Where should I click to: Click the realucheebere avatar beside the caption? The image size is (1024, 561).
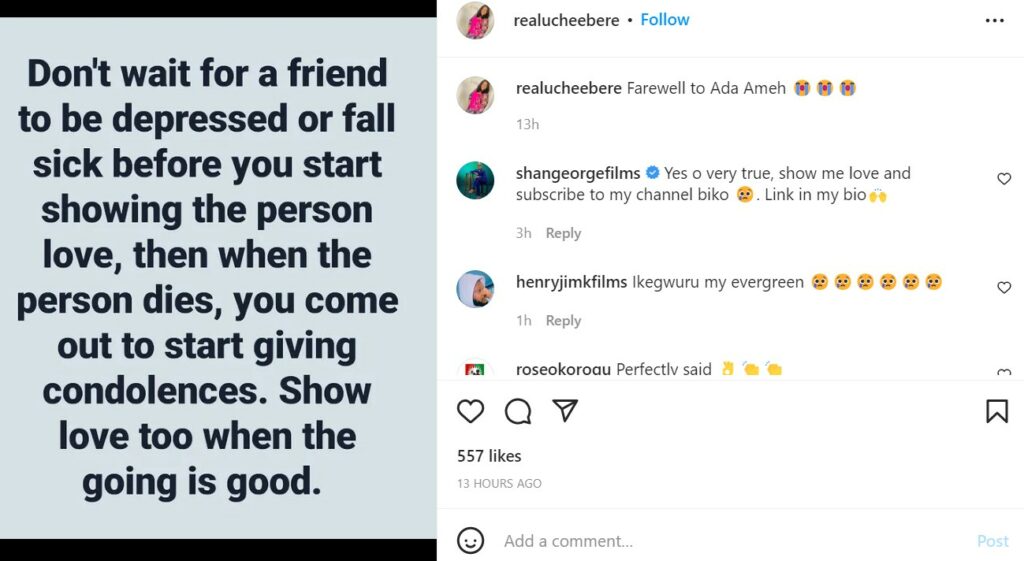point(475,96)
